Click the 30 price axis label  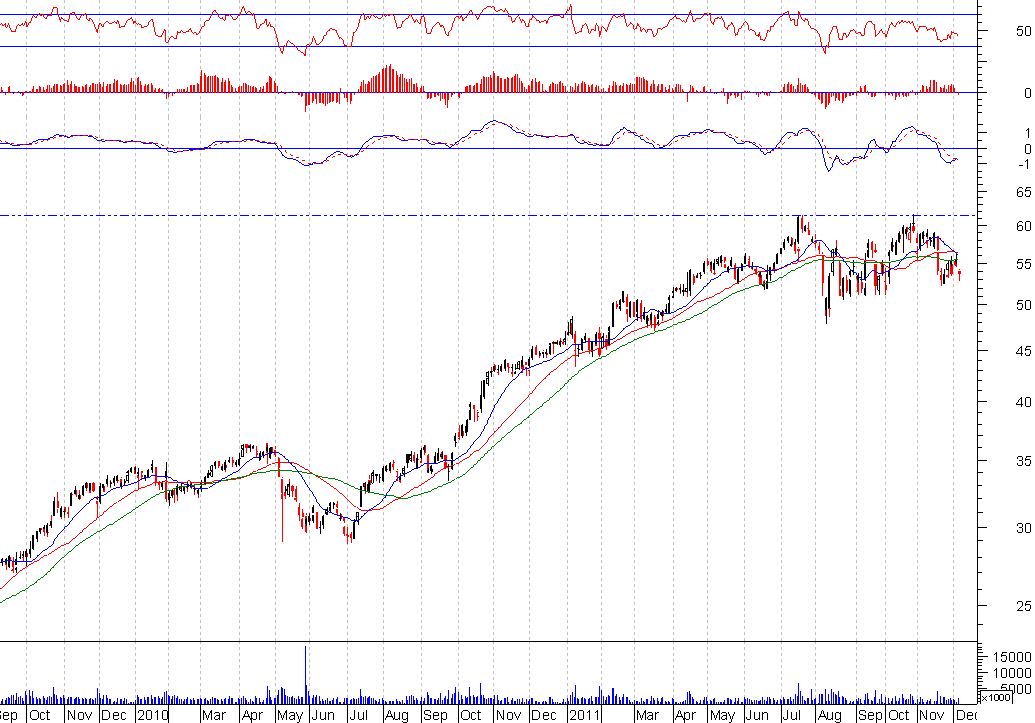click(x=1024, y=528)
